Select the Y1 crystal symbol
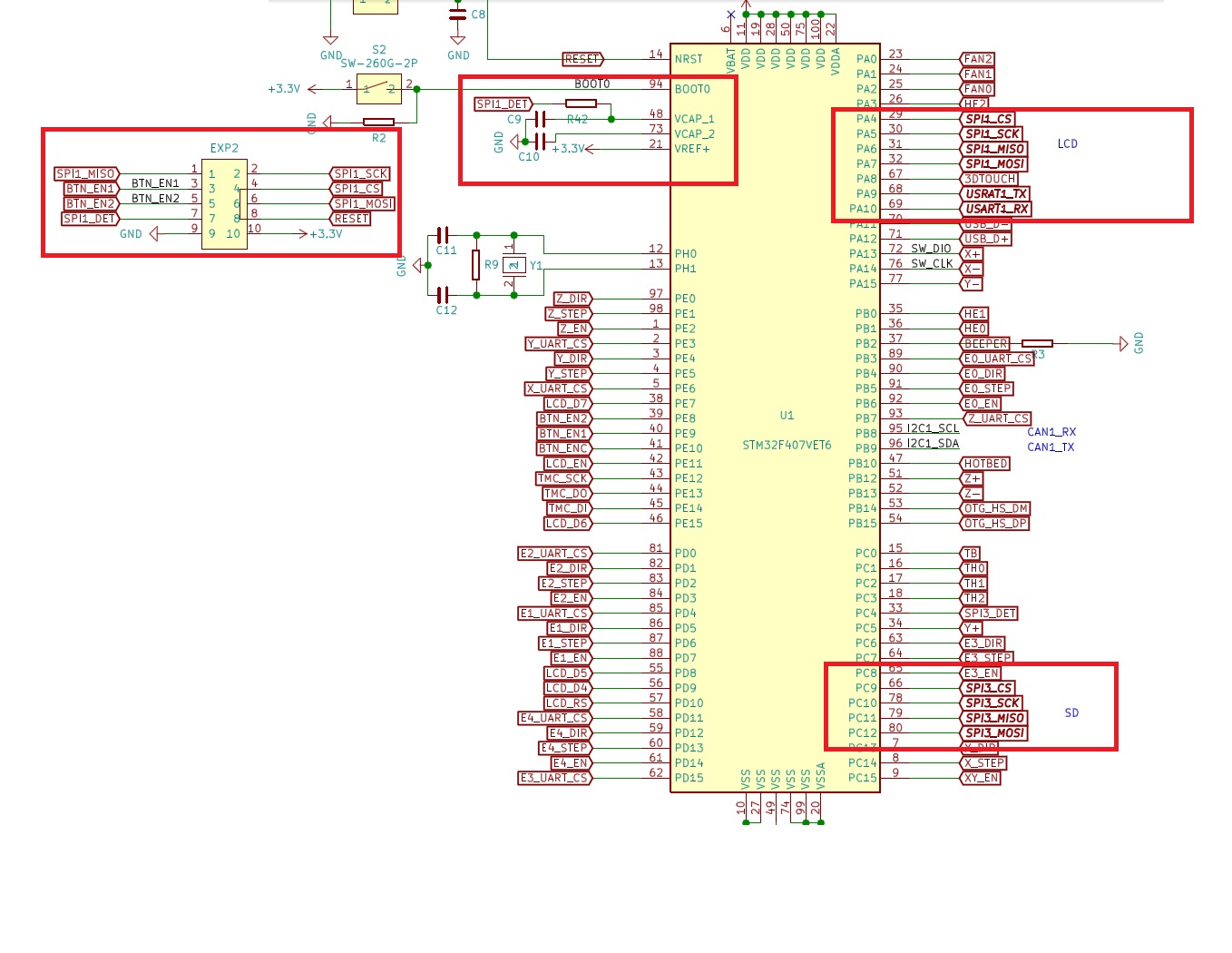This screenshot has height=953, width=1232. point(514,265)
